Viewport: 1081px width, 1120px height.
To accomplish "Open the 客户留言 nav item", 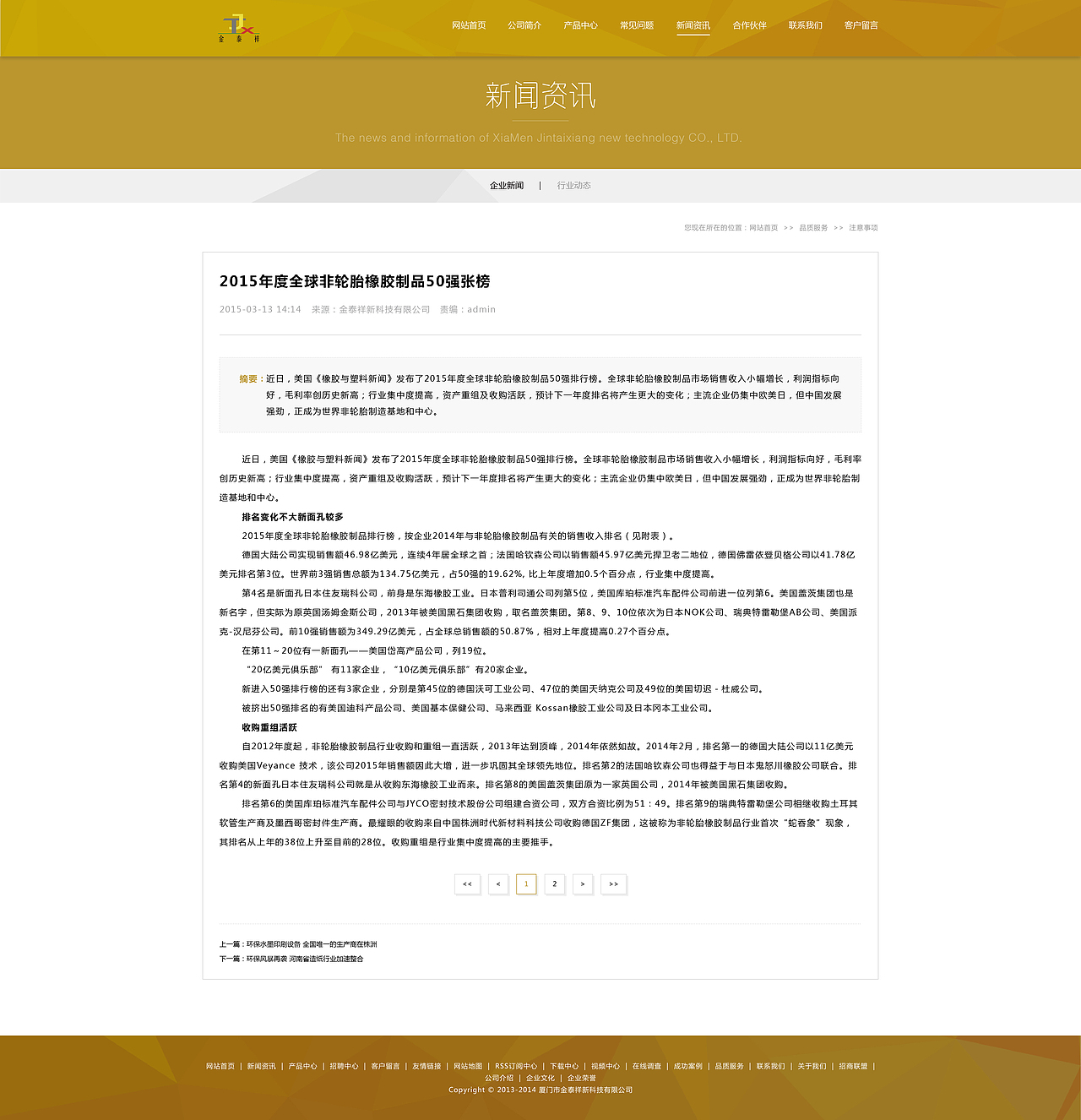I will [x=861, y=25].
